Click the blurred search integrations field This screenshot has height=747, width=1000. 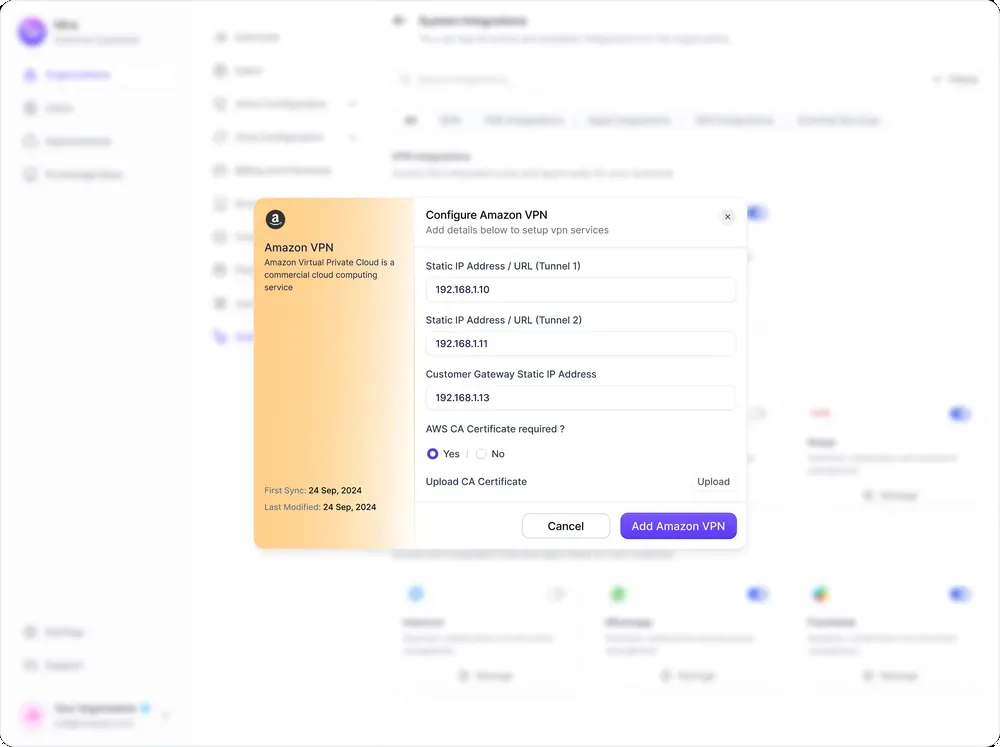[x=488, y=80]
